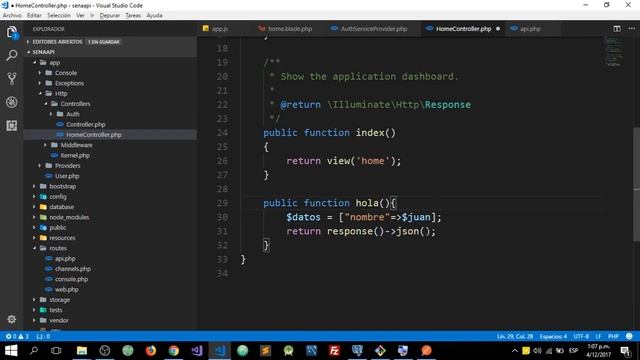The width and height of the screenshot is (640, 360).
Task: Open the Depurar menu
Action: coord(110,16)
